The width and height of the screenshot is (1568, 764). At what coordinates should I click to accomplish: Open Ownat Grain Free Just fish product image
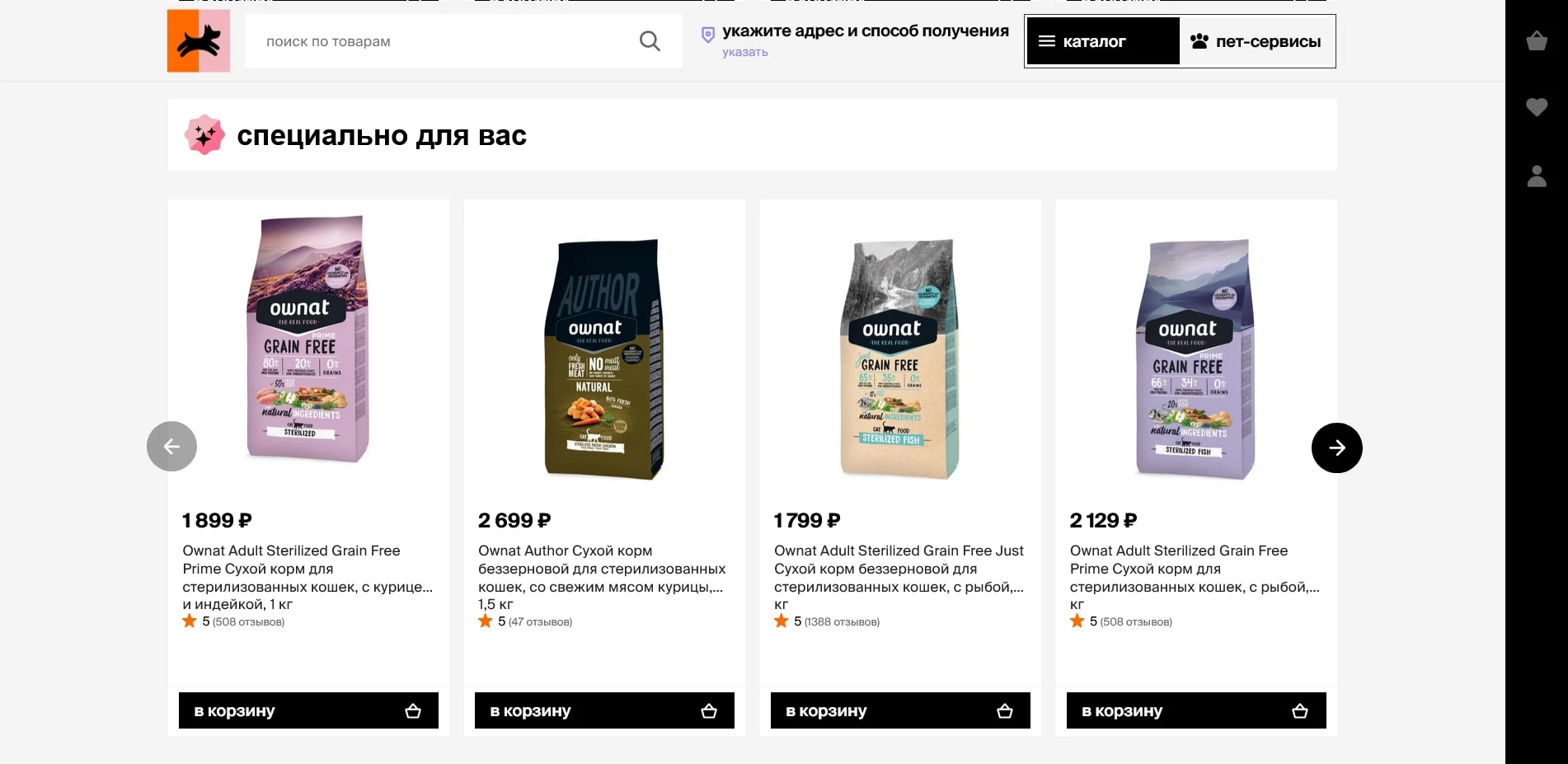coord(900,359)
